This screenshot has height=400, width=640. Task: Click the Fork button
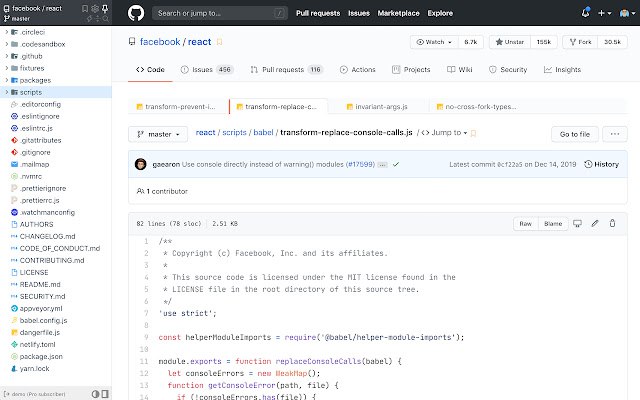coord(580,42)
